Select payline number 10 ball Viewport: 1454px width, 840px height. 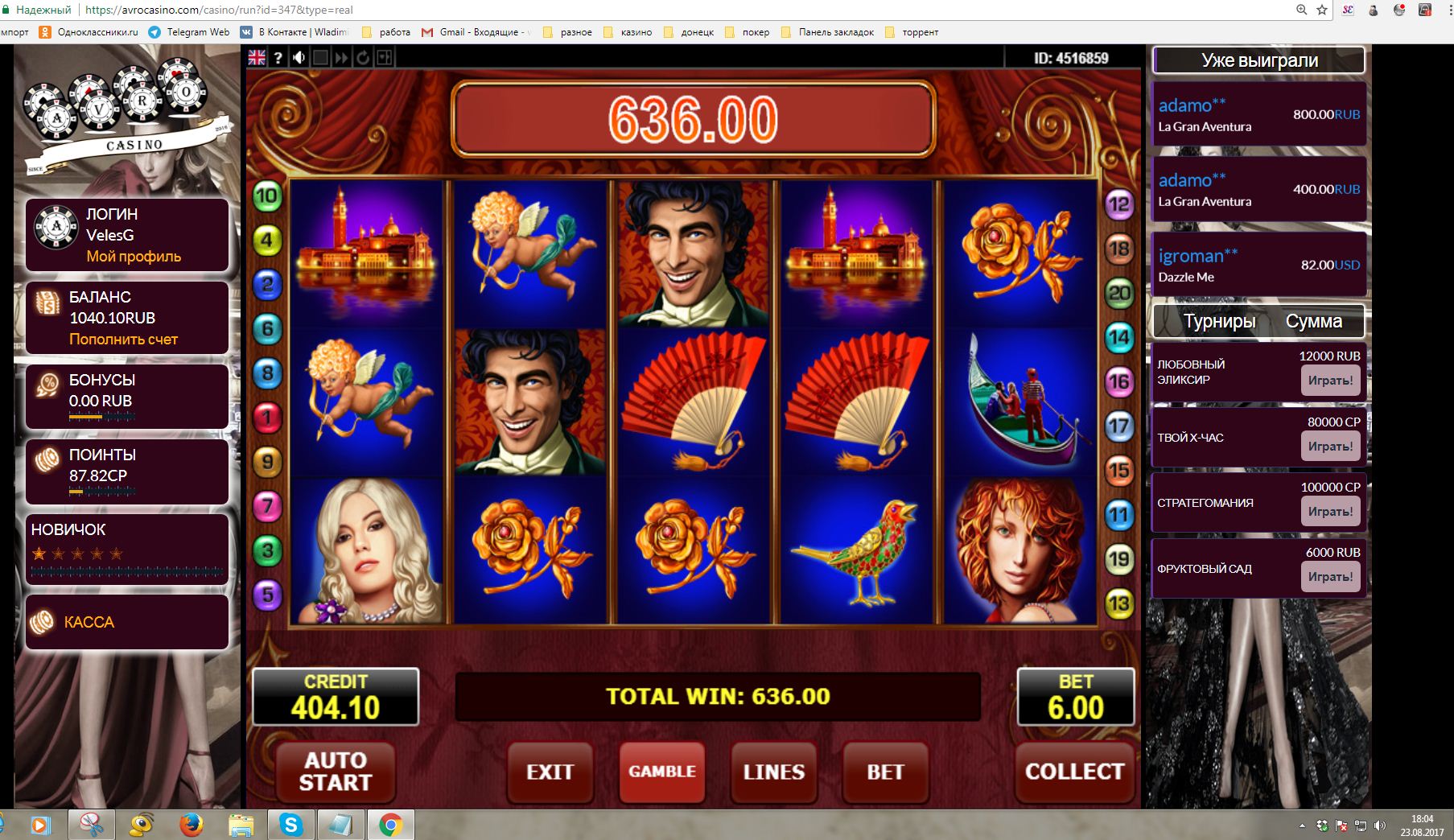coord(267,196)
